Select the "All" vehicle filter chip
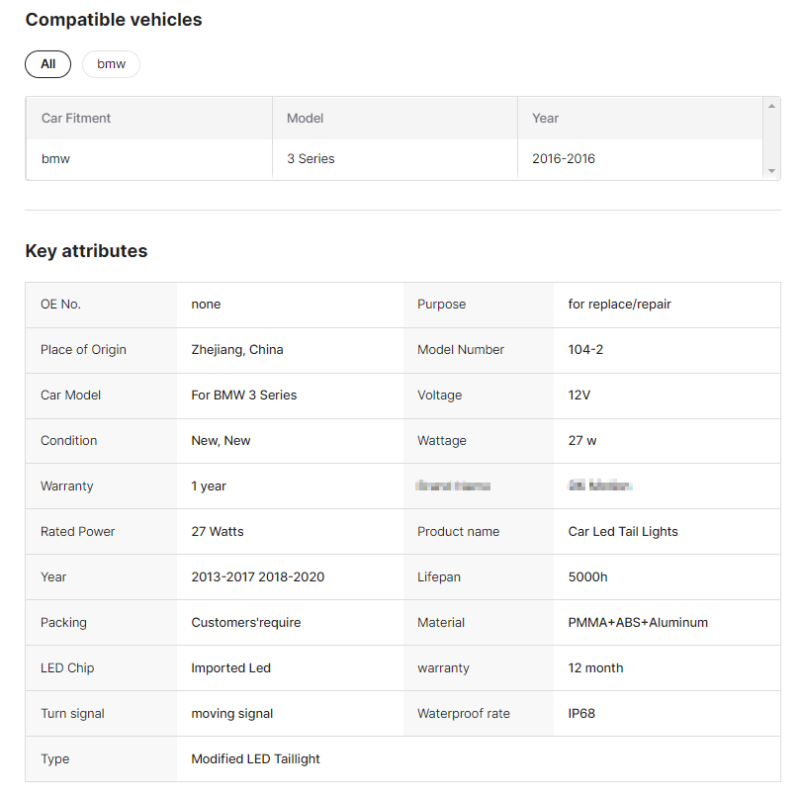The width and height of the screenshot is (800, 794). pyautogui.click(x=48, y=64)
